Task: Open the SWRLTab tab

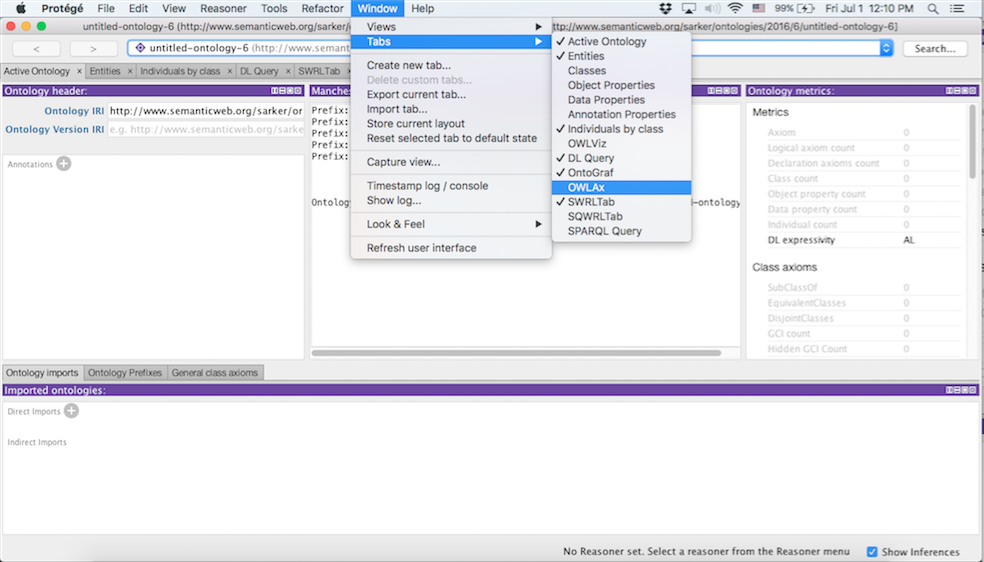Action: 319,72
